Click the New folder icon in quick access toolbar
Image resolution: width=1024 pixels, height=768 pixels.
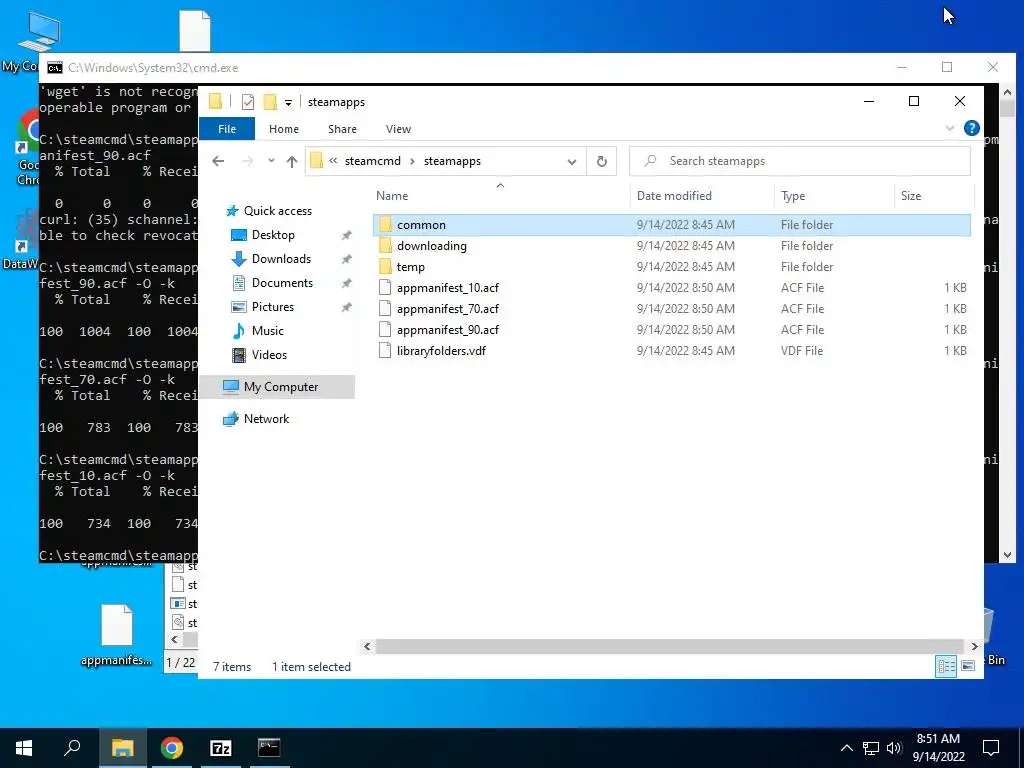[x=270, y=102]
